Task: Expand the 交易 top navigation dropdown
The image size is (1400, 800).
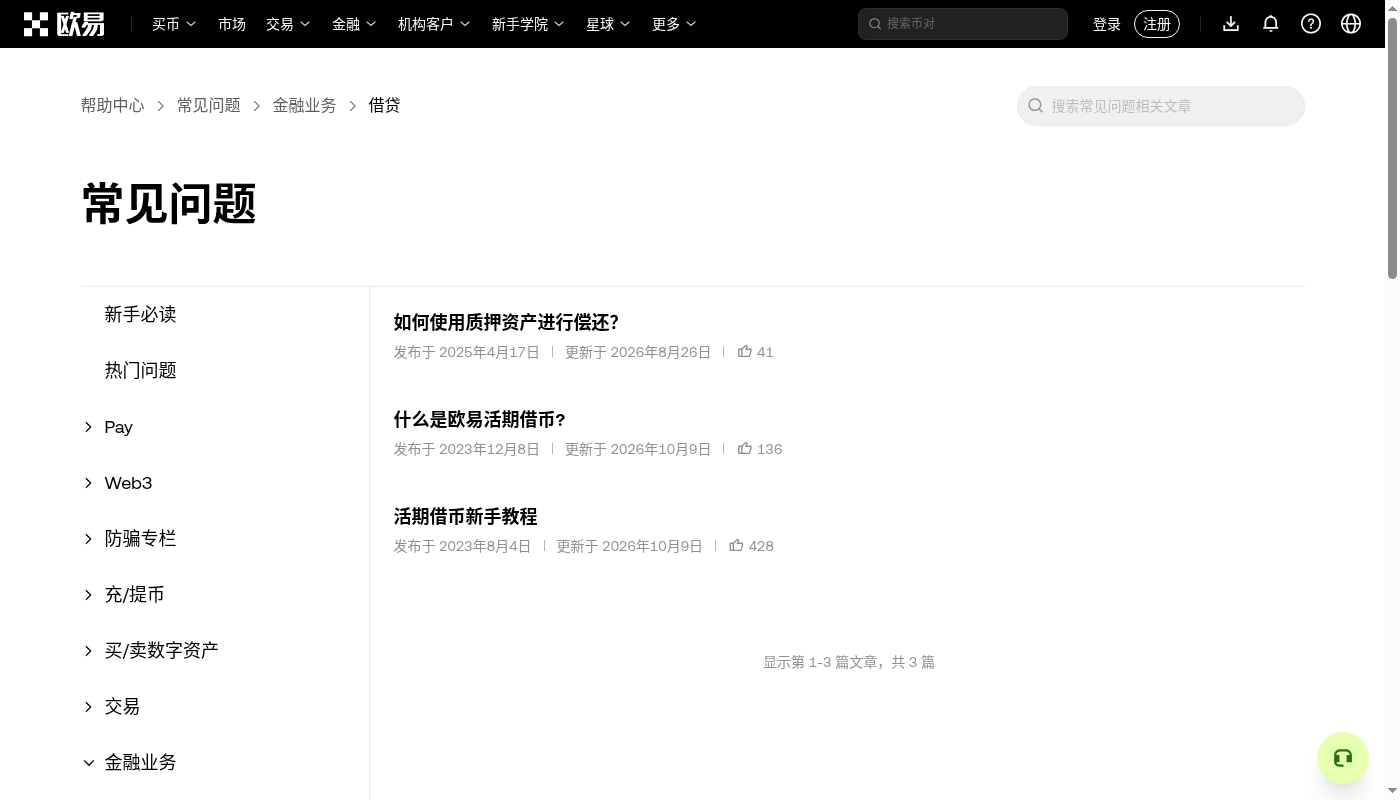Action: pos(288,24)
